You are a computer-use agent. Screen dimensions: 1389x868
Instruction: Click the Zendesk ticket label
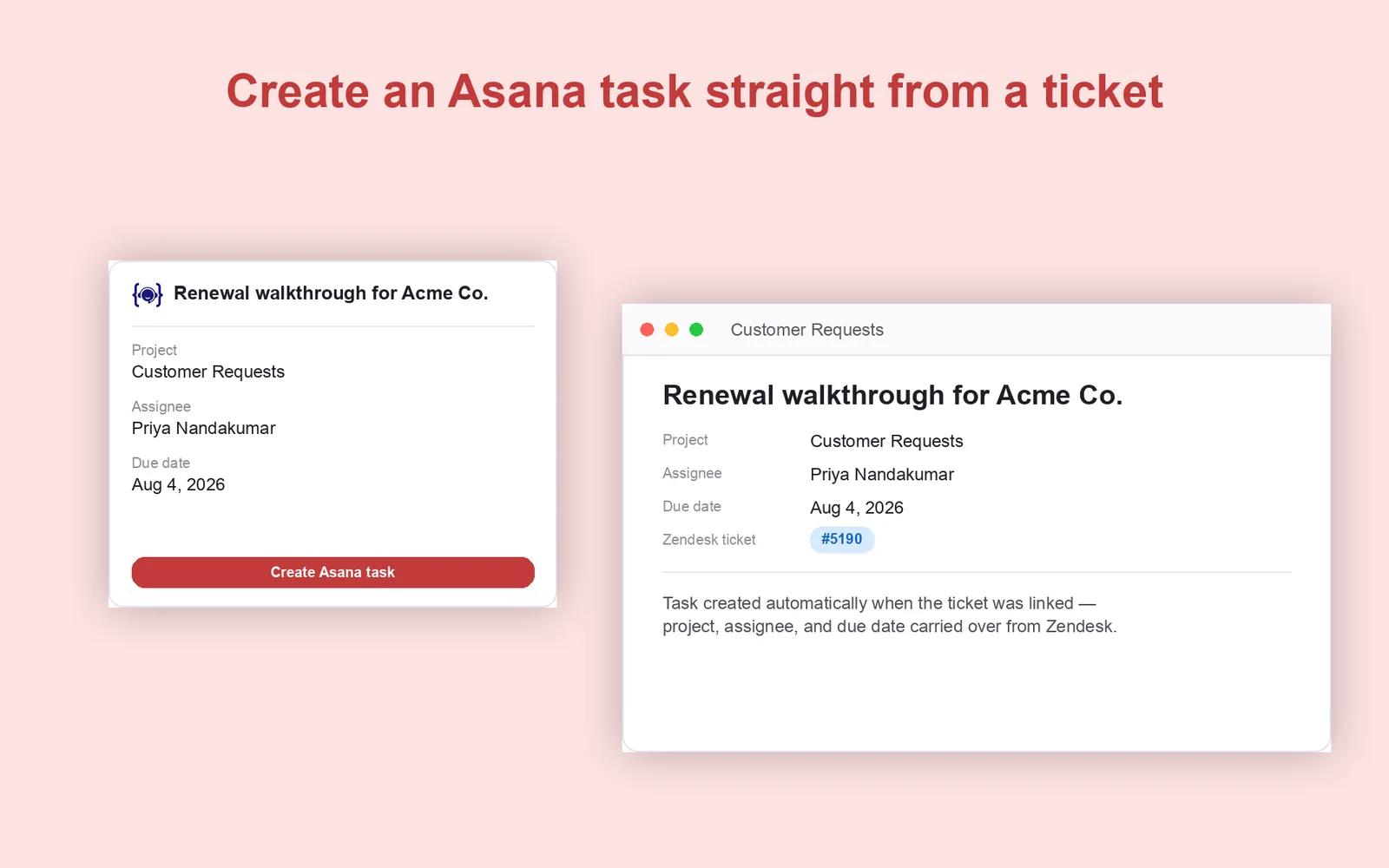708,539
